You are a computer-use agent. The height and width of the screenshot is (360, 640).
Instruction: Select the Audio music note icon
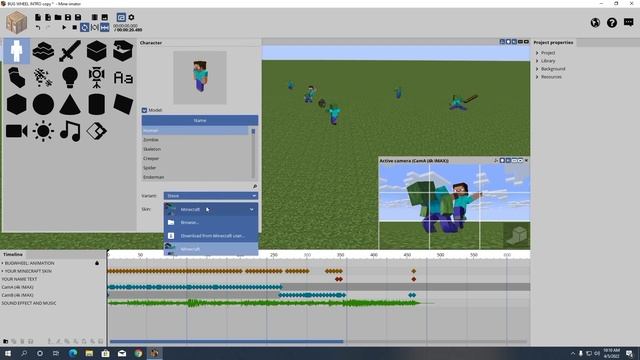point(70,131)
